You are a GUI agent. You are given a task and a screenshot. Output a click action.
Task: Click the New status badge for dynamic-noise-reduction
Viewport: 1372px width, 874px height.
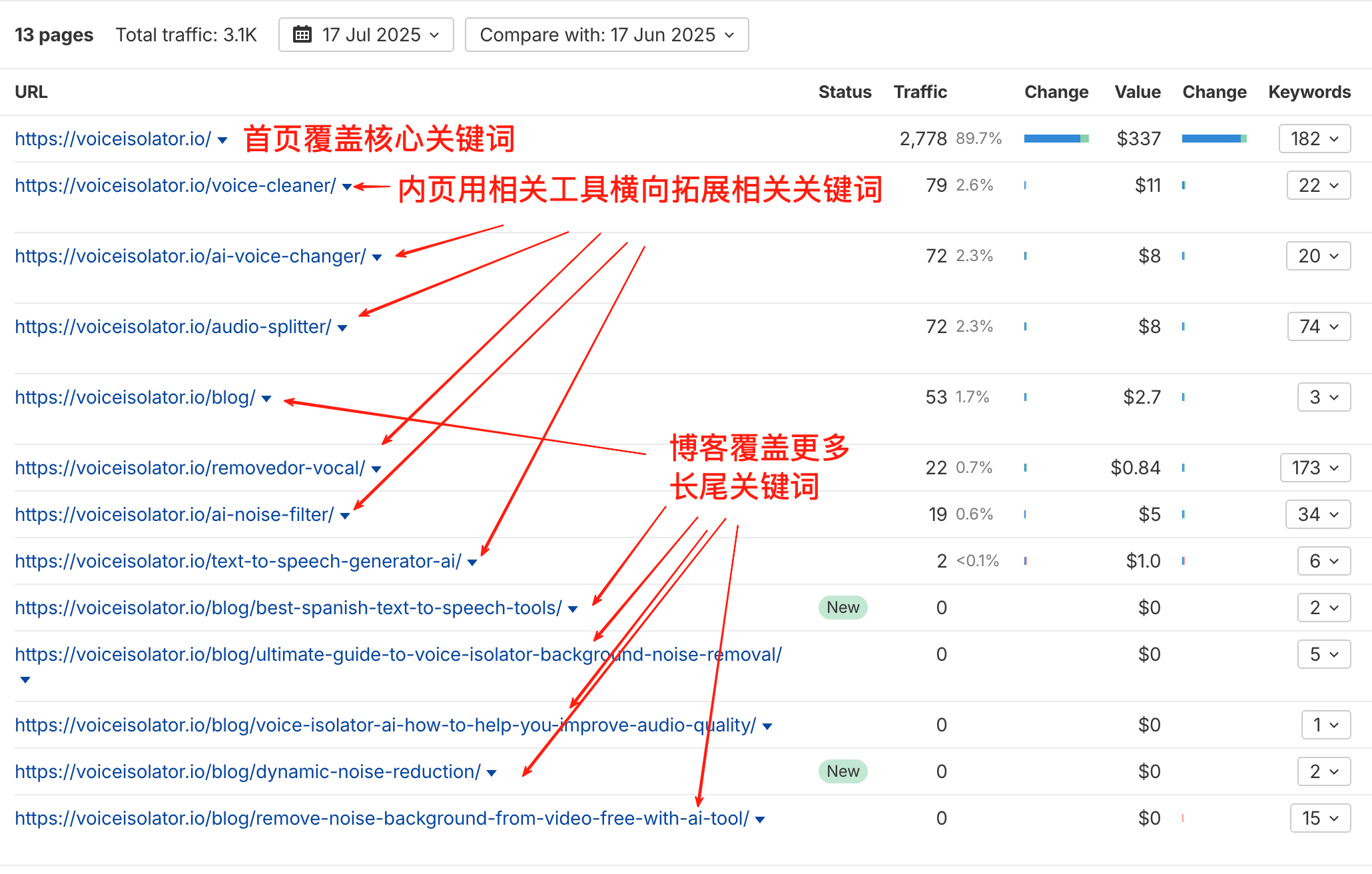843,771
